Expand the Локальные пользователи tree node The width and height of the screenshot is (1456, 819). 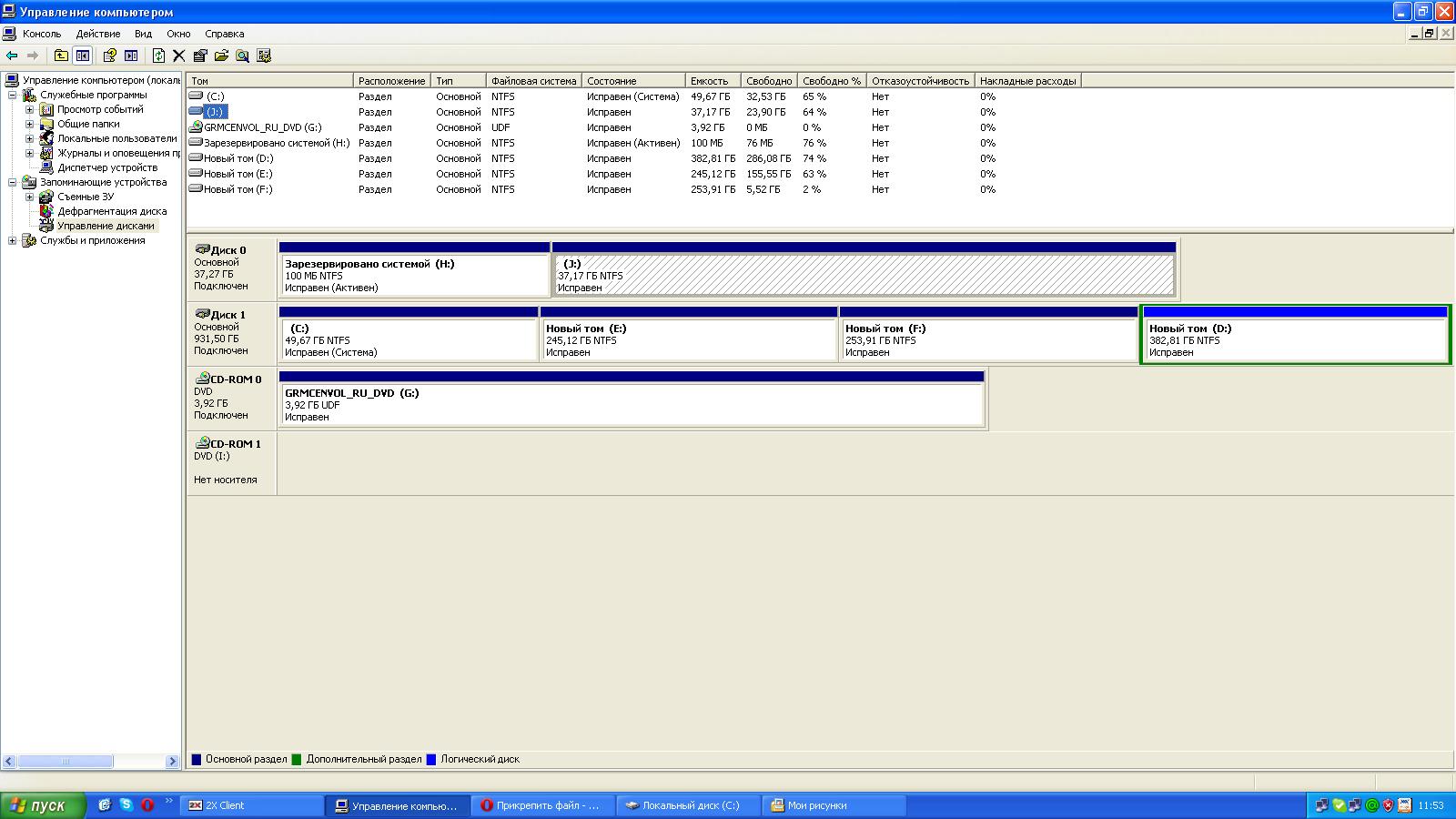pos(29,138)
